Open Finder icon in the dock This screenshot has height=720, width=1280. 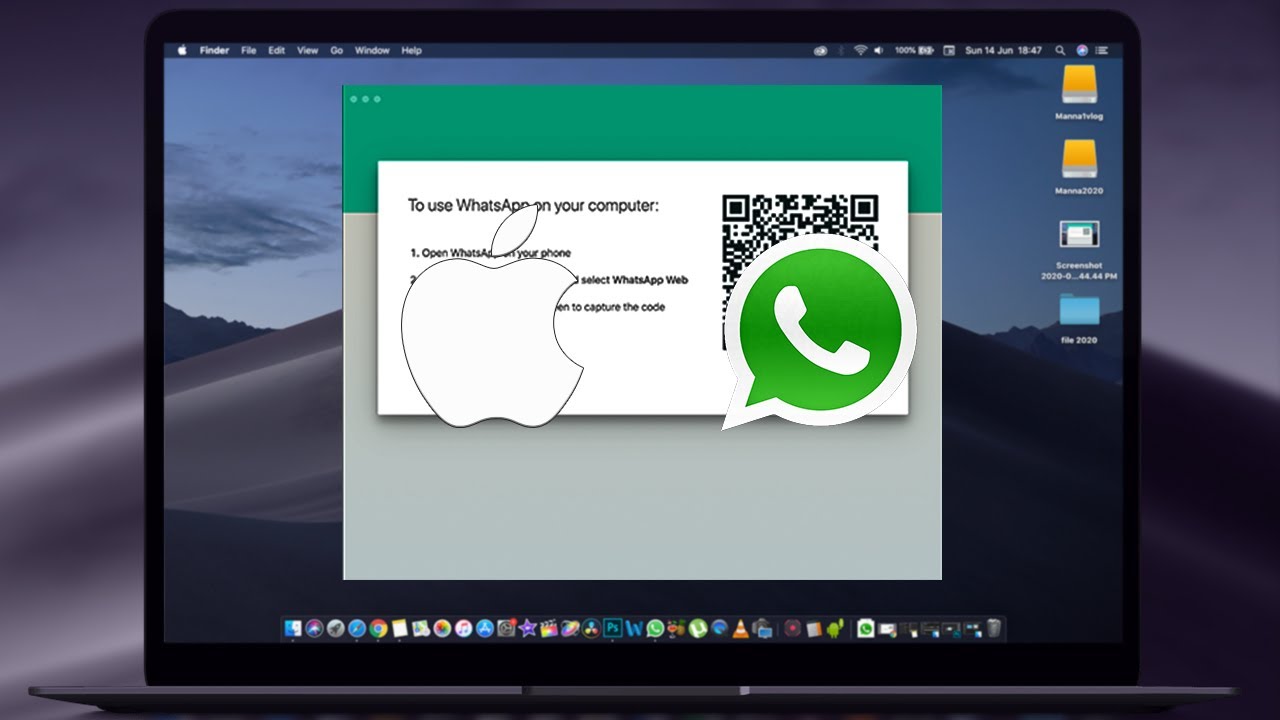point(293,629)
